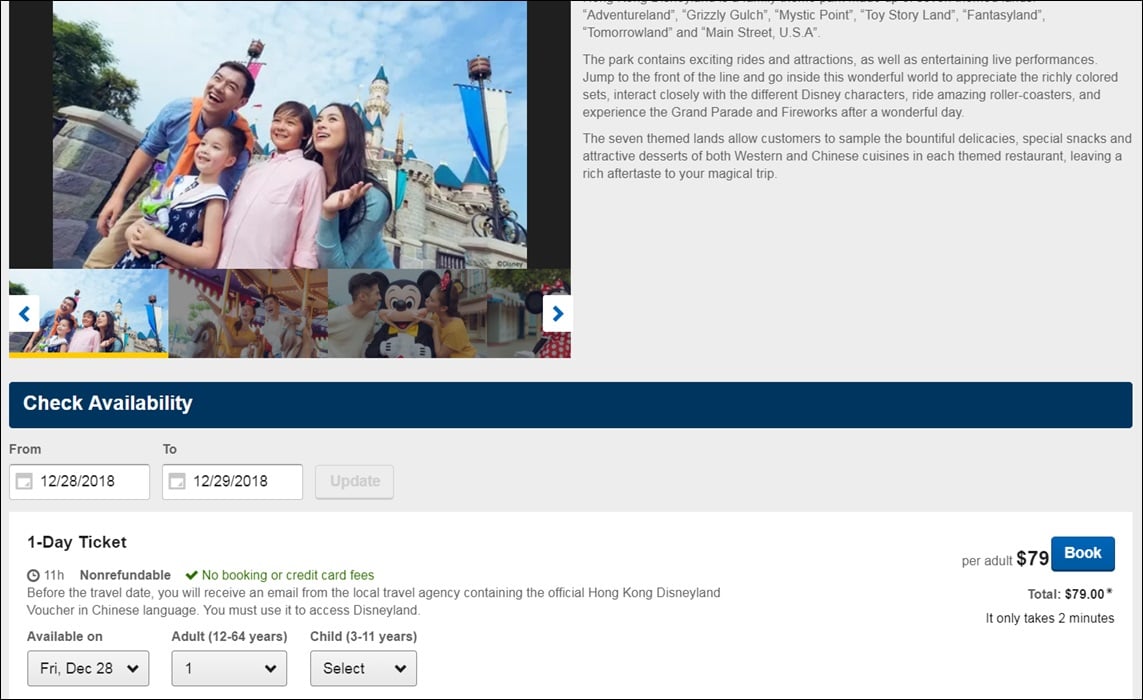Viewport: 1143px width, 700px height.
Task: Click the It only takes 2 minutes text
Action: (1050, 618)
